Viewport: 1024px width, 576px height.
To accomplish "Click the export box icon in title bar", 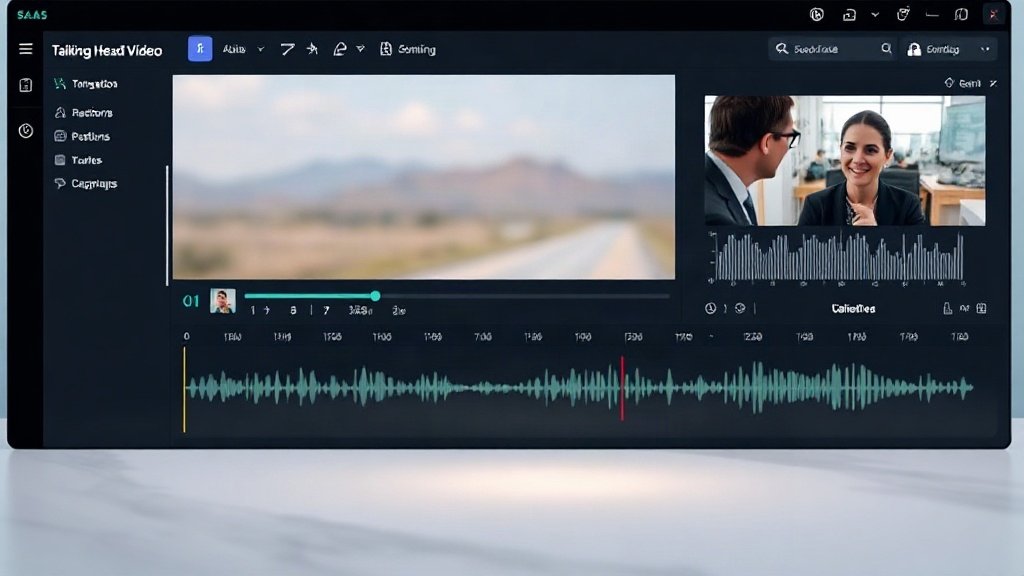I will (849, 14).
